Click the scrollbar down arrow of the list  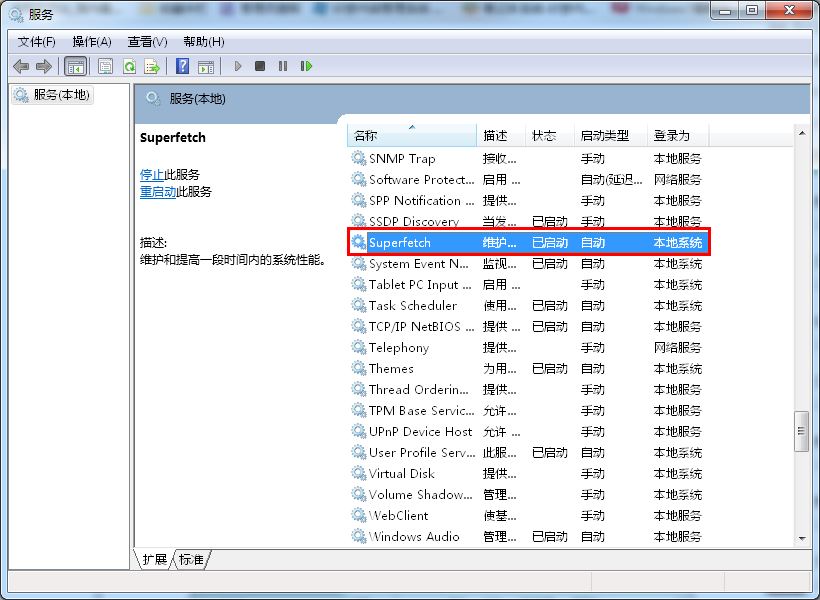[x=802, y=538]
